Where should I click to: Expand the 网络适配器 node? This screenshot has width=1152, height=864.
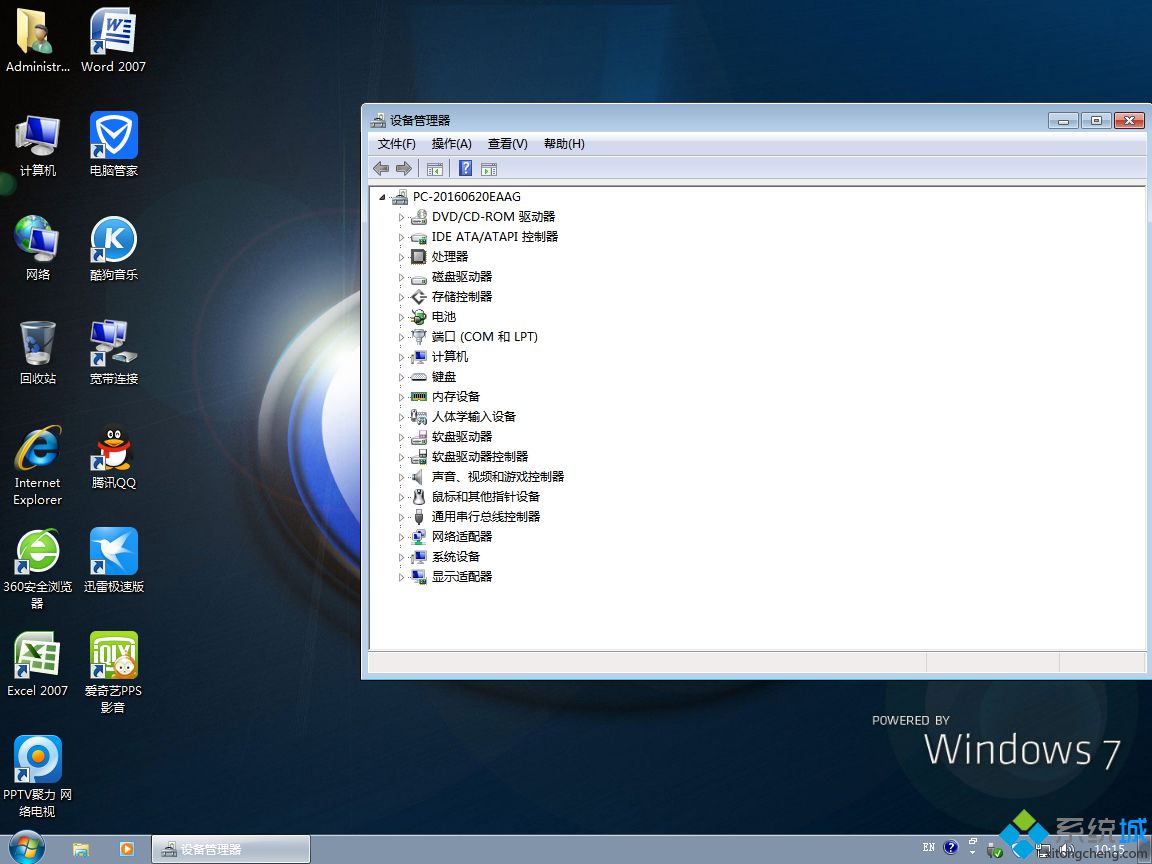(x=401, y=537)
